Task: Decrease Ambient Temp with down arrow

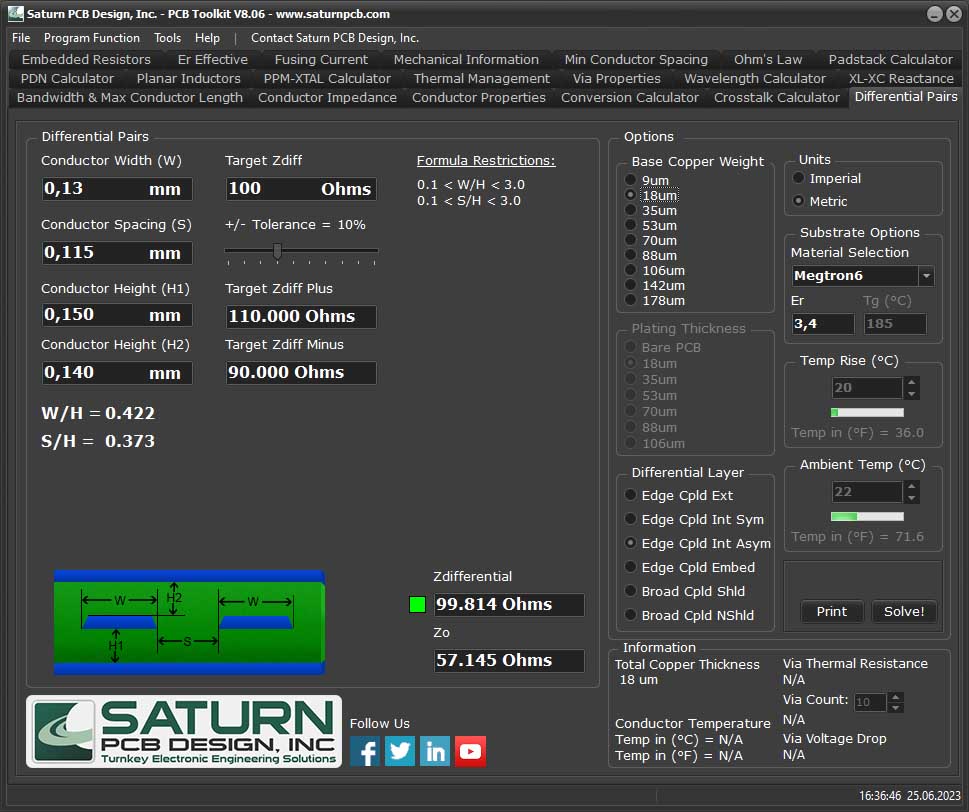Action: click(x=911, y=497)
